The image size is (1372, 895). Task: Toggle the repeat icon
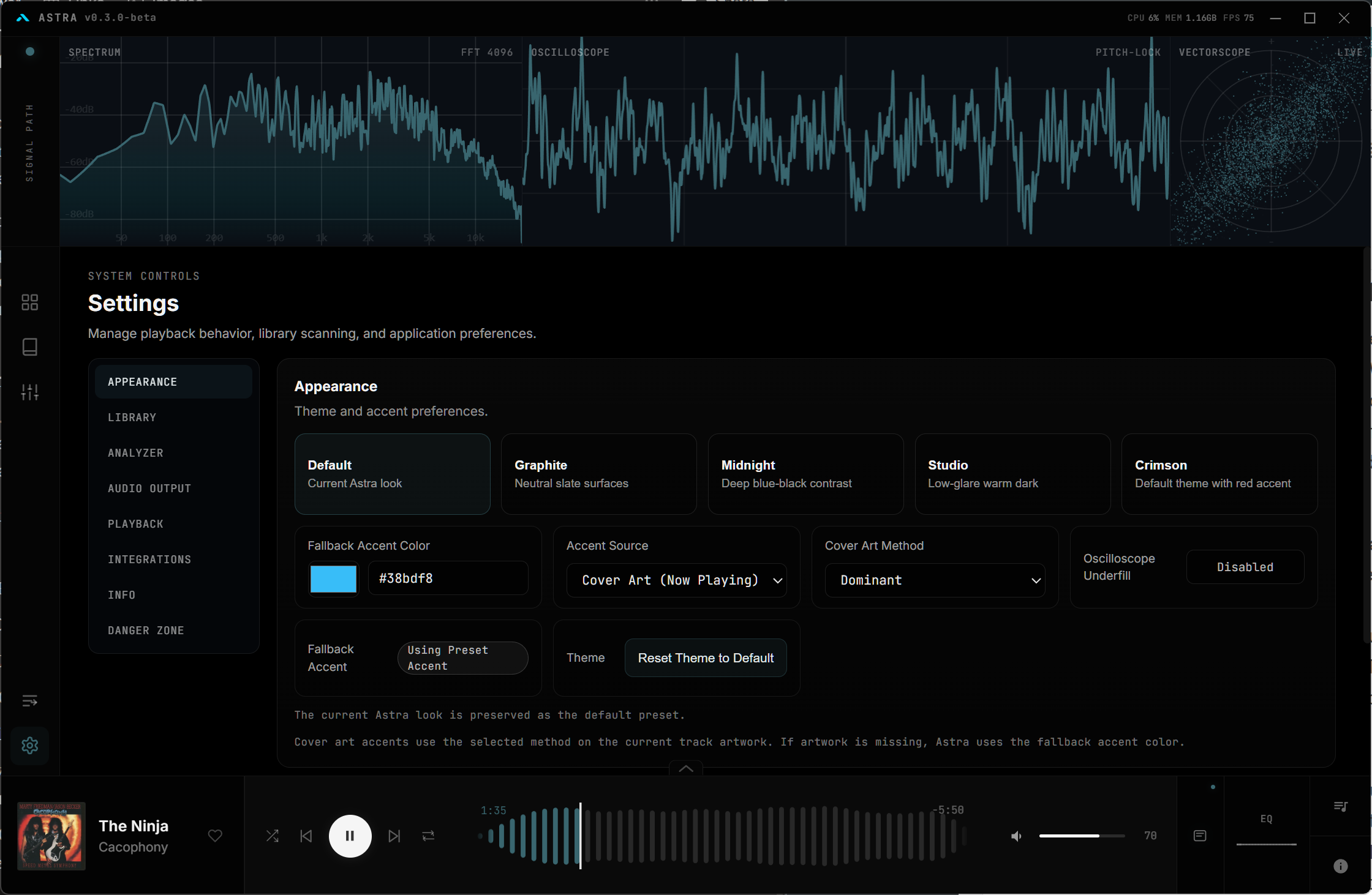(428, 836)
